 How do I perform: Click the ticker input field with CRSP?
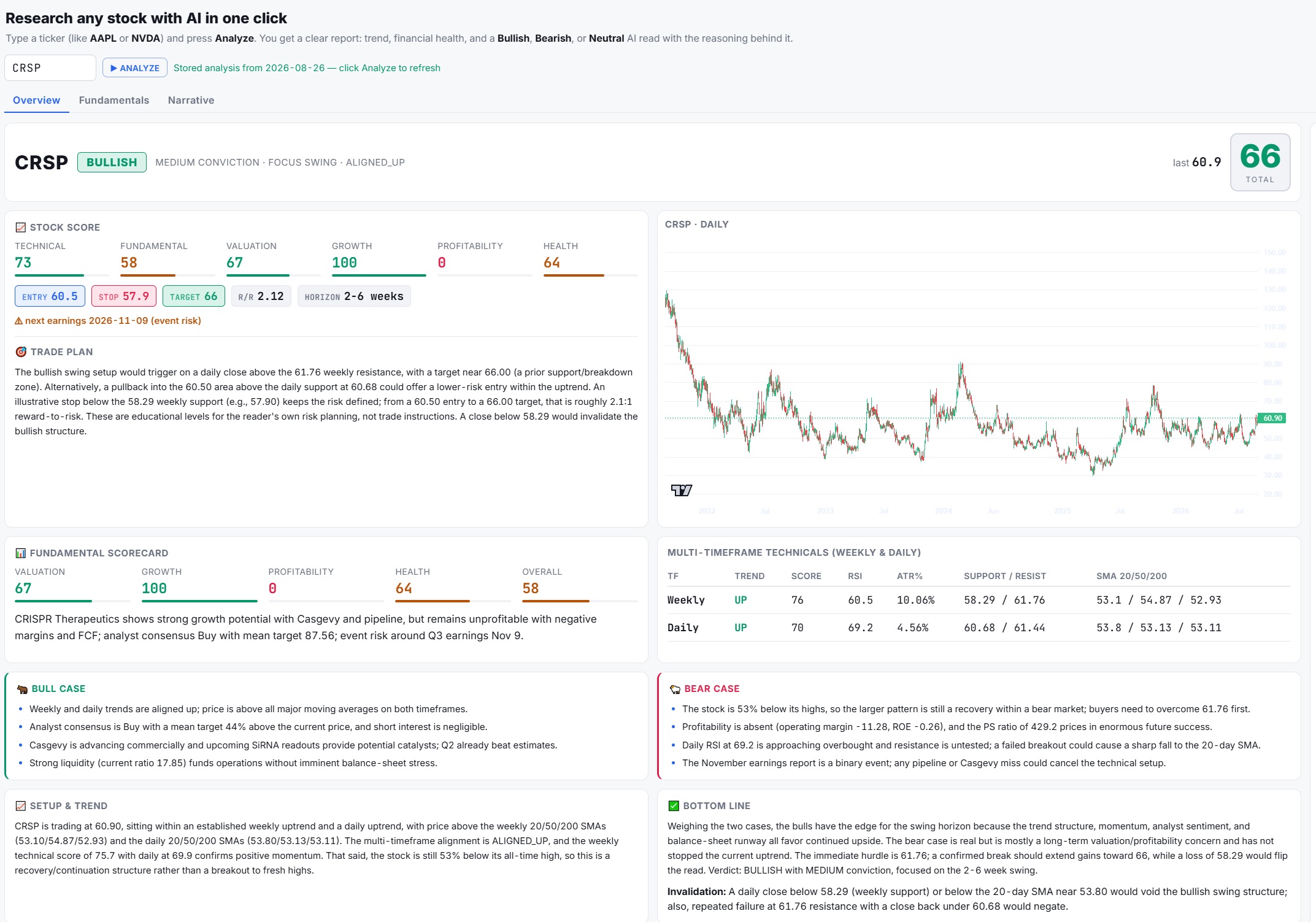[x=50, y=68]
